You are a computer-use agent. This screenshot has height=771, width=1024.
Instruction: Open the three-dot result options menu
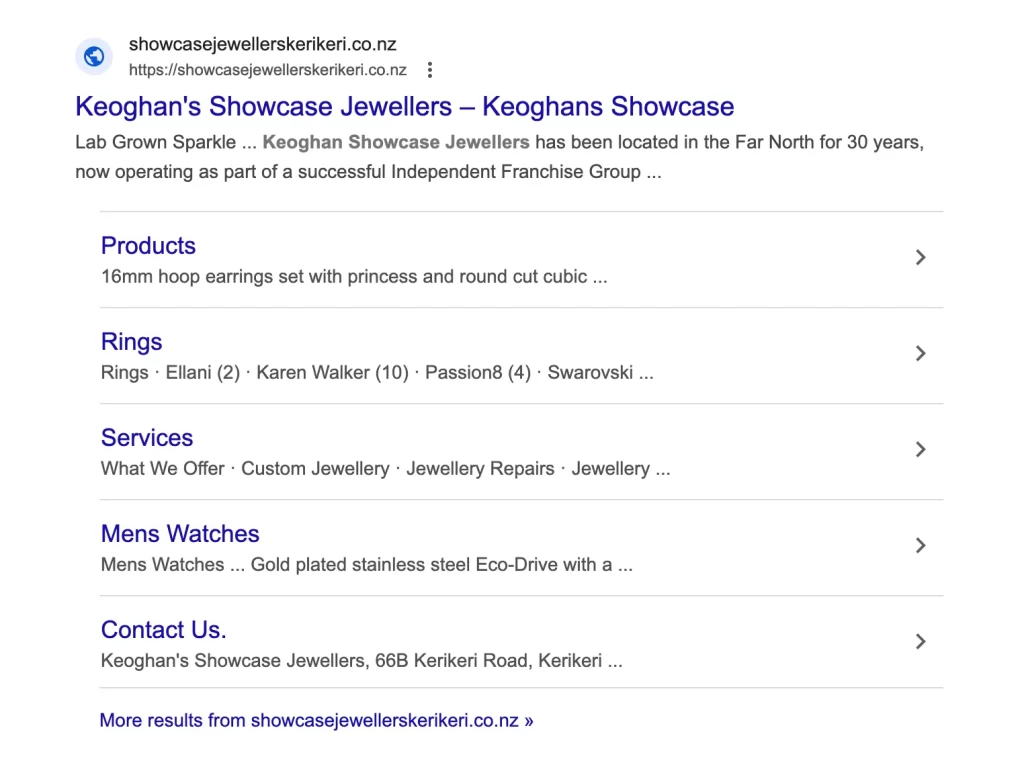pyautogui.click(x=430, y=70)
